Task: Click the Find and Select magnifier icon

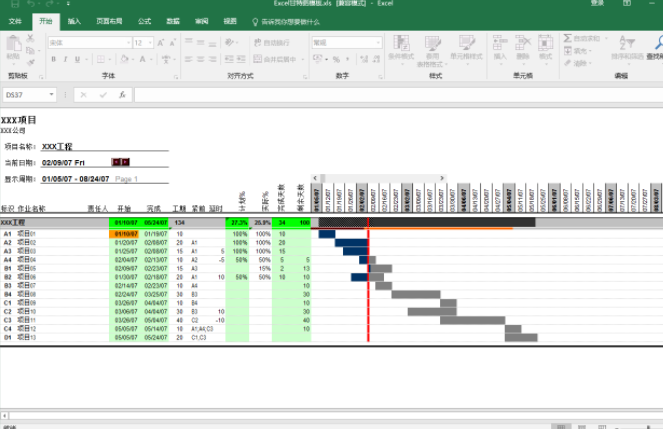Action: (x=659, y=42)
